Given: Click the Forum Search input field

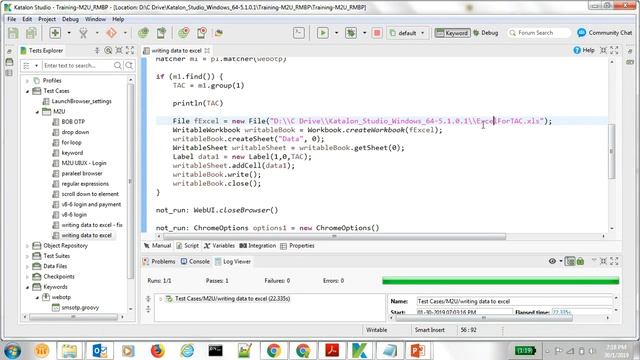Looking at the screenshot, I should click(x=539, y=33).
